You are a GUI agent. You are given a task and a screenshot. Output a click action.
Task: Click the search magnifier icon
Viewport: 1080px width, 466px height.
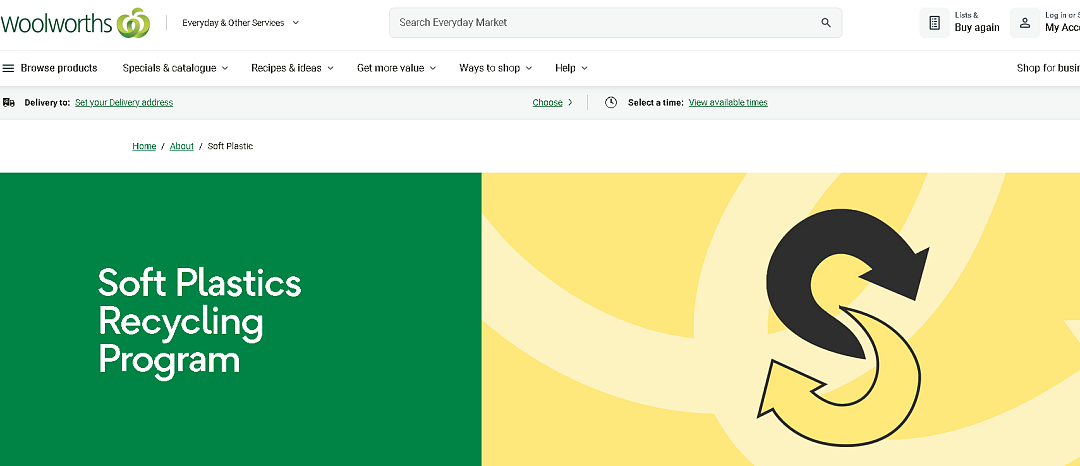click(x=826, y=23)
